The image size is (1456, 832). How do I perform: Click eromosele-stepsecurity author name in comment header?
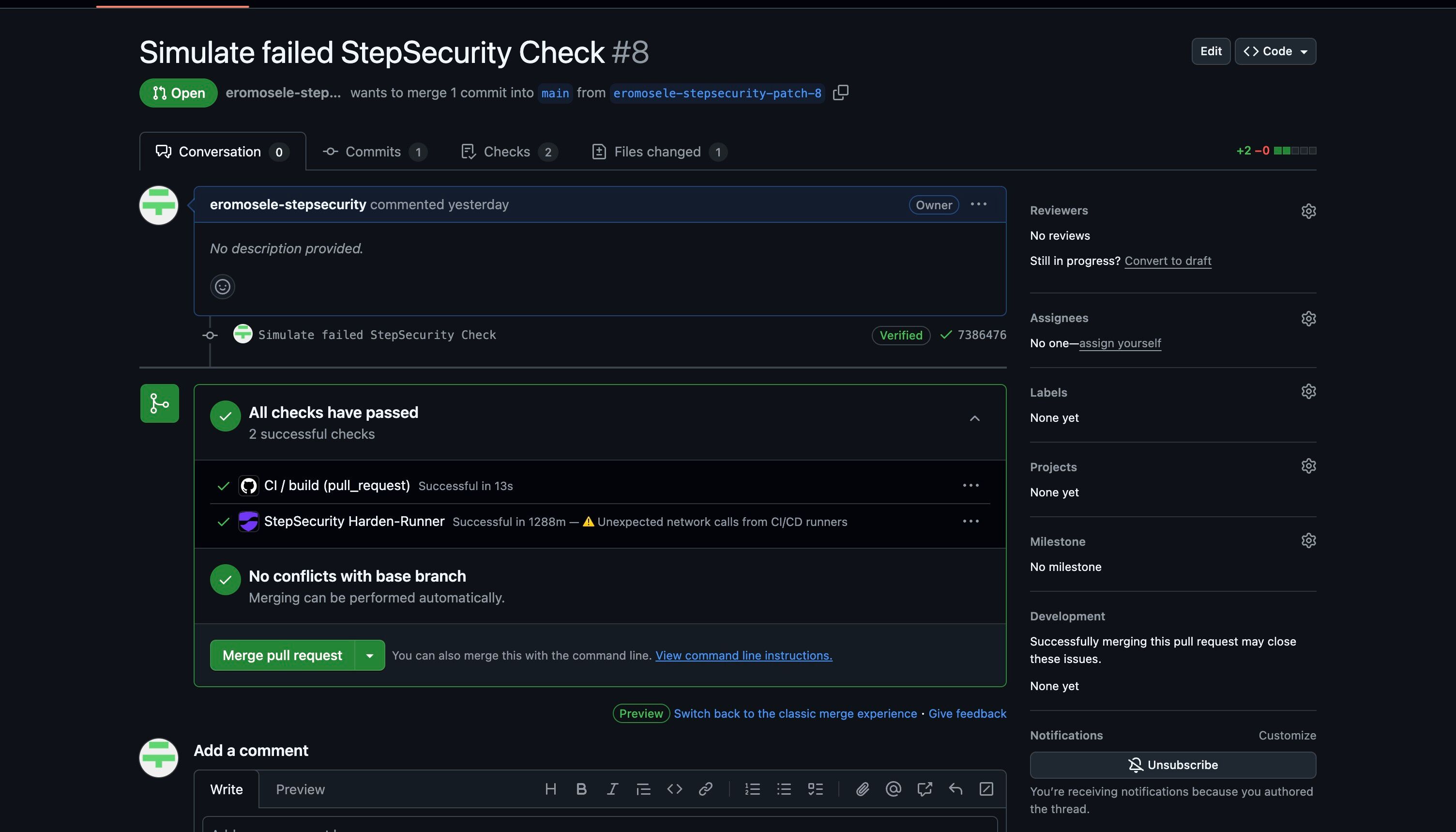coord(288,204)
